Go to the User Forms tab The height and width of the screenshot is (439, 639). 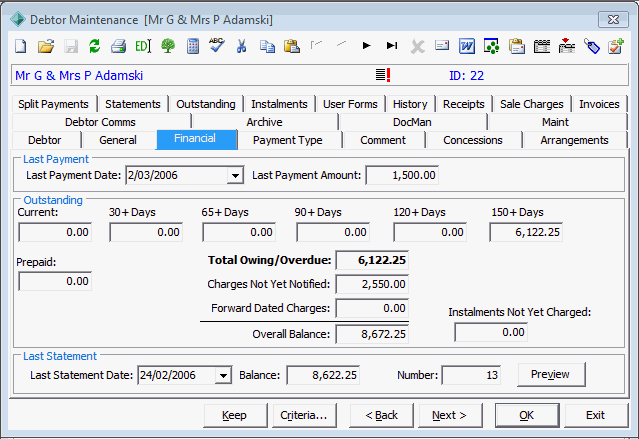click(350, 104)
